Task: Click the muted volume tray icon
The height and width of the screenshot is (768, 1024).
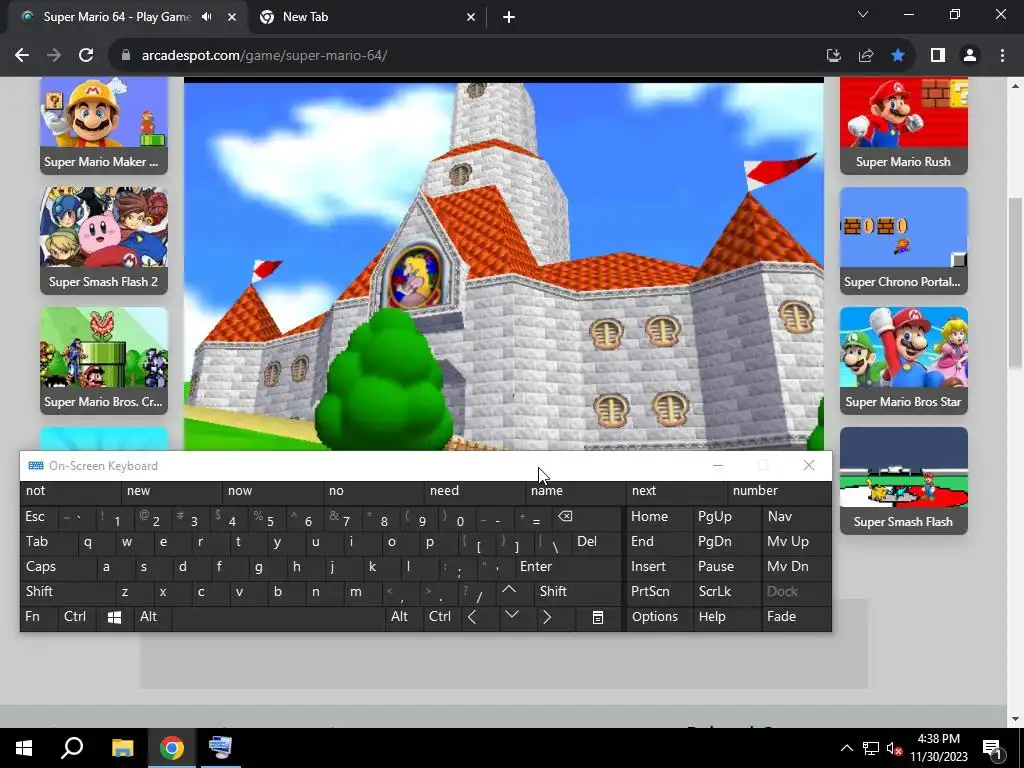Action: pos(895,748)
